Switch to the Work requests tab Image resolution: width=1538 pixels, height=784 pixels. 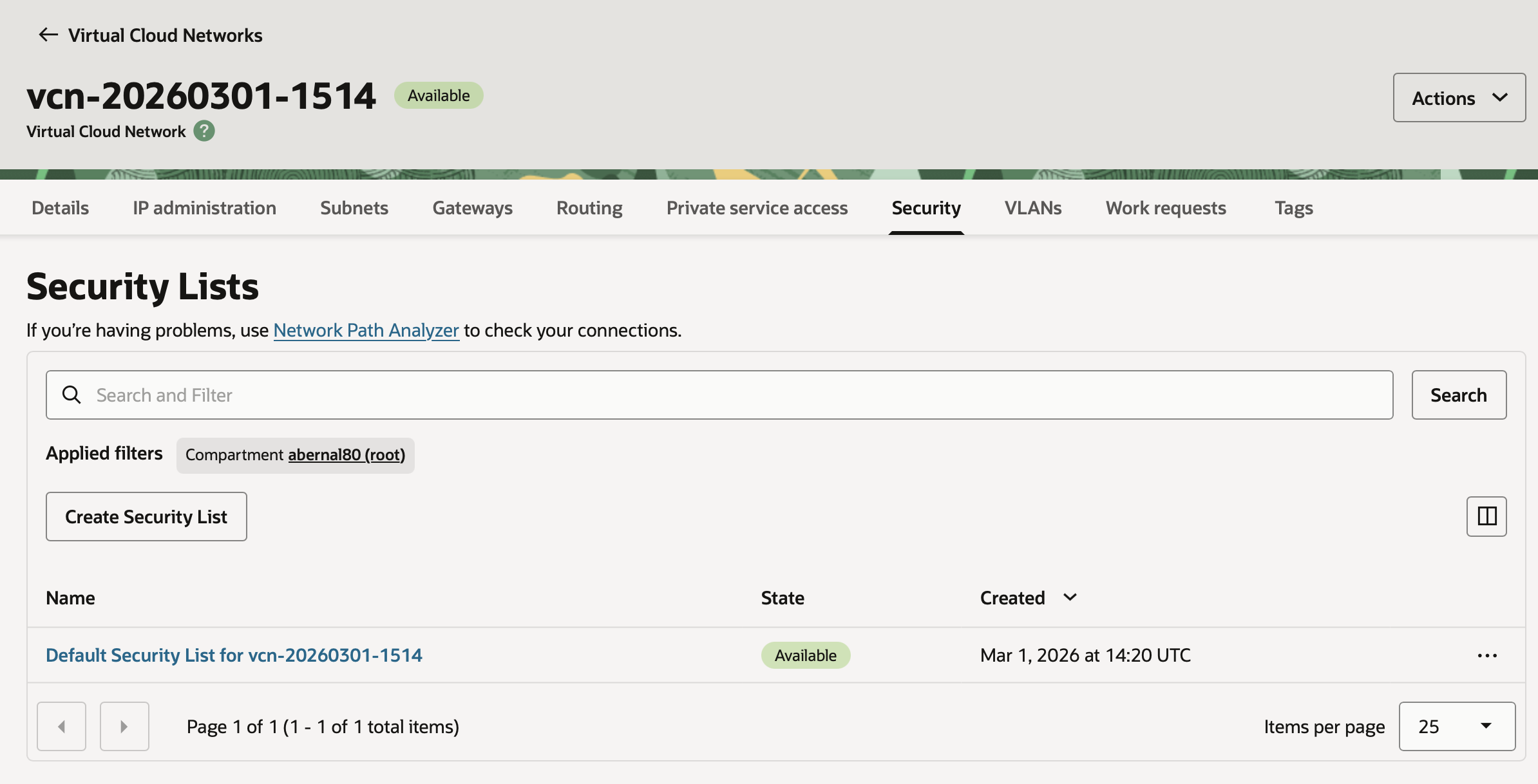coord(1166,208)
